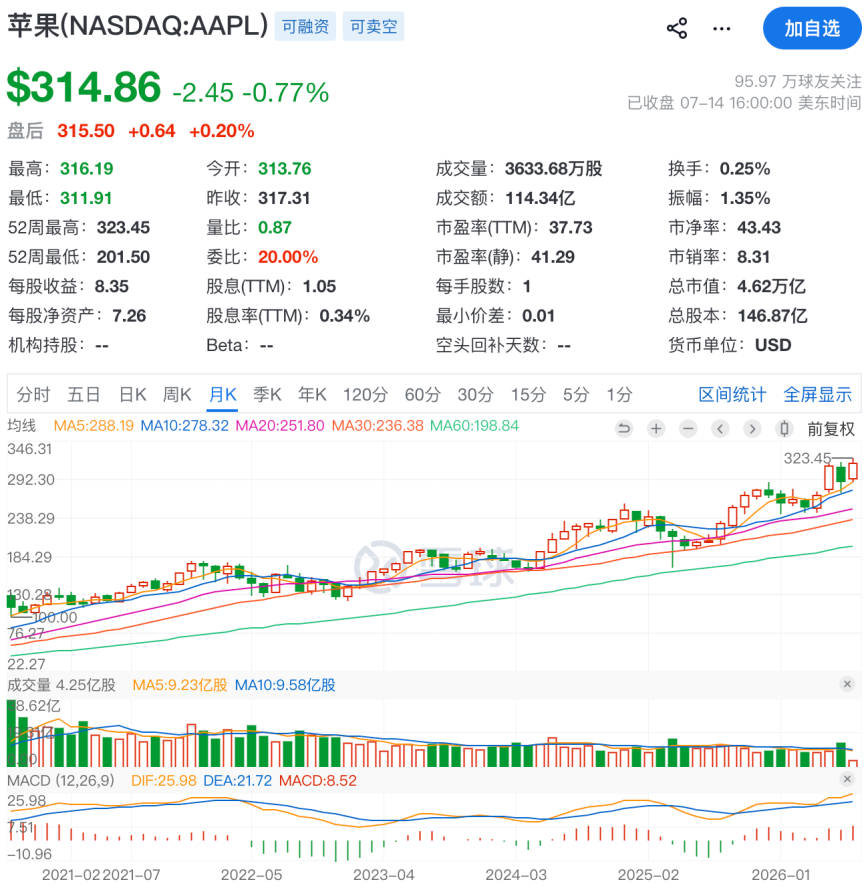This screenshot has width=866, height=892.
Task: Click after-hours price 315.50
Action: [x=86, y=131]
